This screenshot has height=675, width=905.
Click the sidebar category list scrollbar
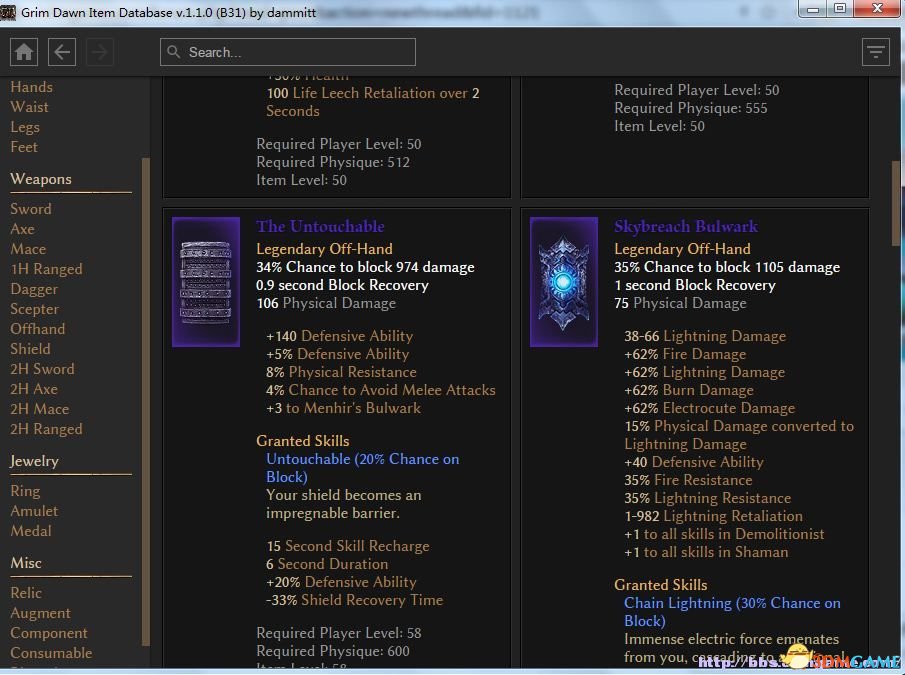146,400
